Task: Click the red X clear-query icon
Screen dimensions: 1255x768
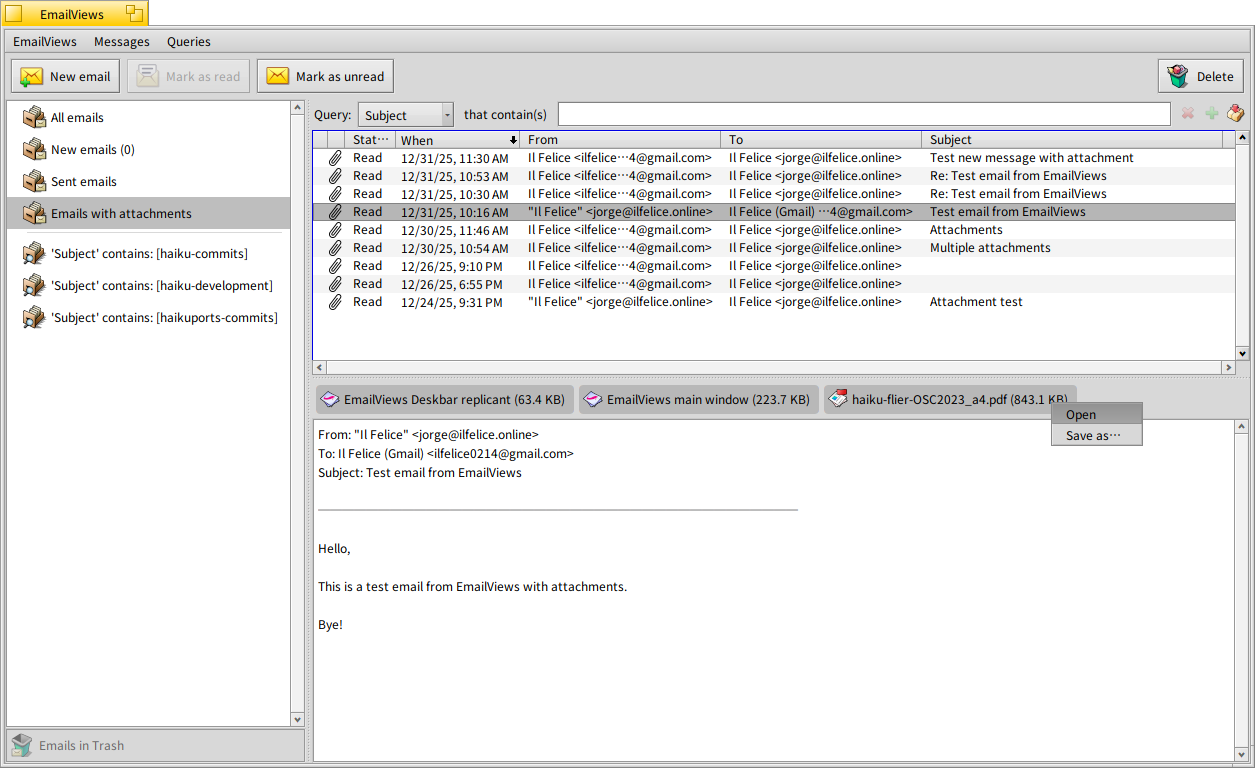Action: click(x=1188, y=114)
